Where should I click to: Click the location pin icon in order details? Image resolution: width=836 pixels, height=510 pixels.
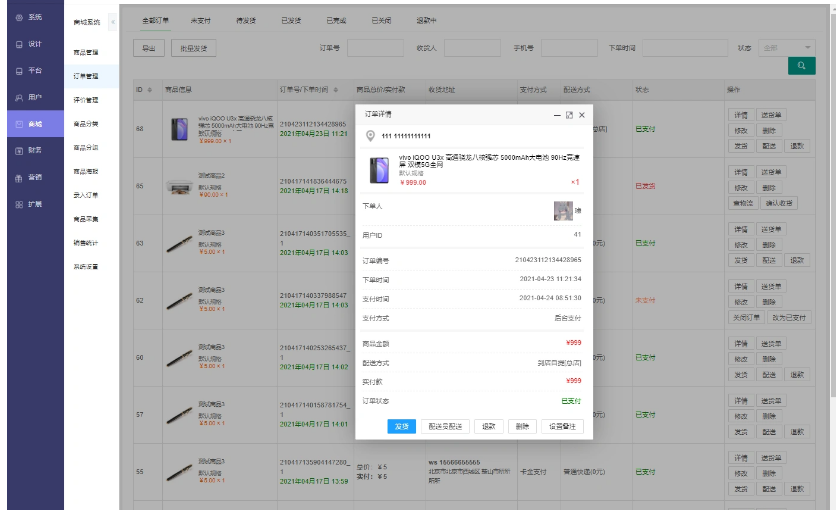(x=370, y=136)
